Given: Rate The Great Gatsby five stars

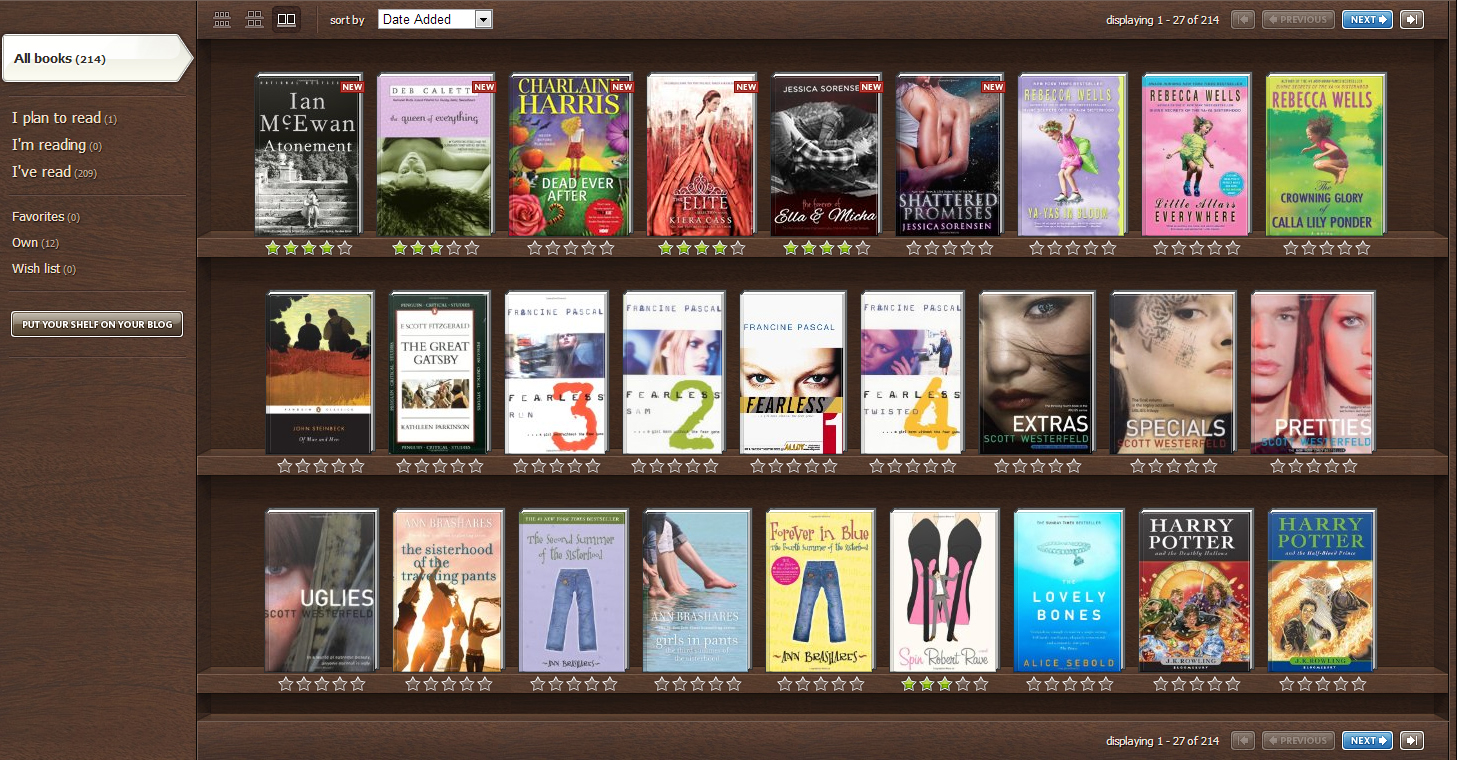Looking at the screenshot, I should click(x=476, y=466).
